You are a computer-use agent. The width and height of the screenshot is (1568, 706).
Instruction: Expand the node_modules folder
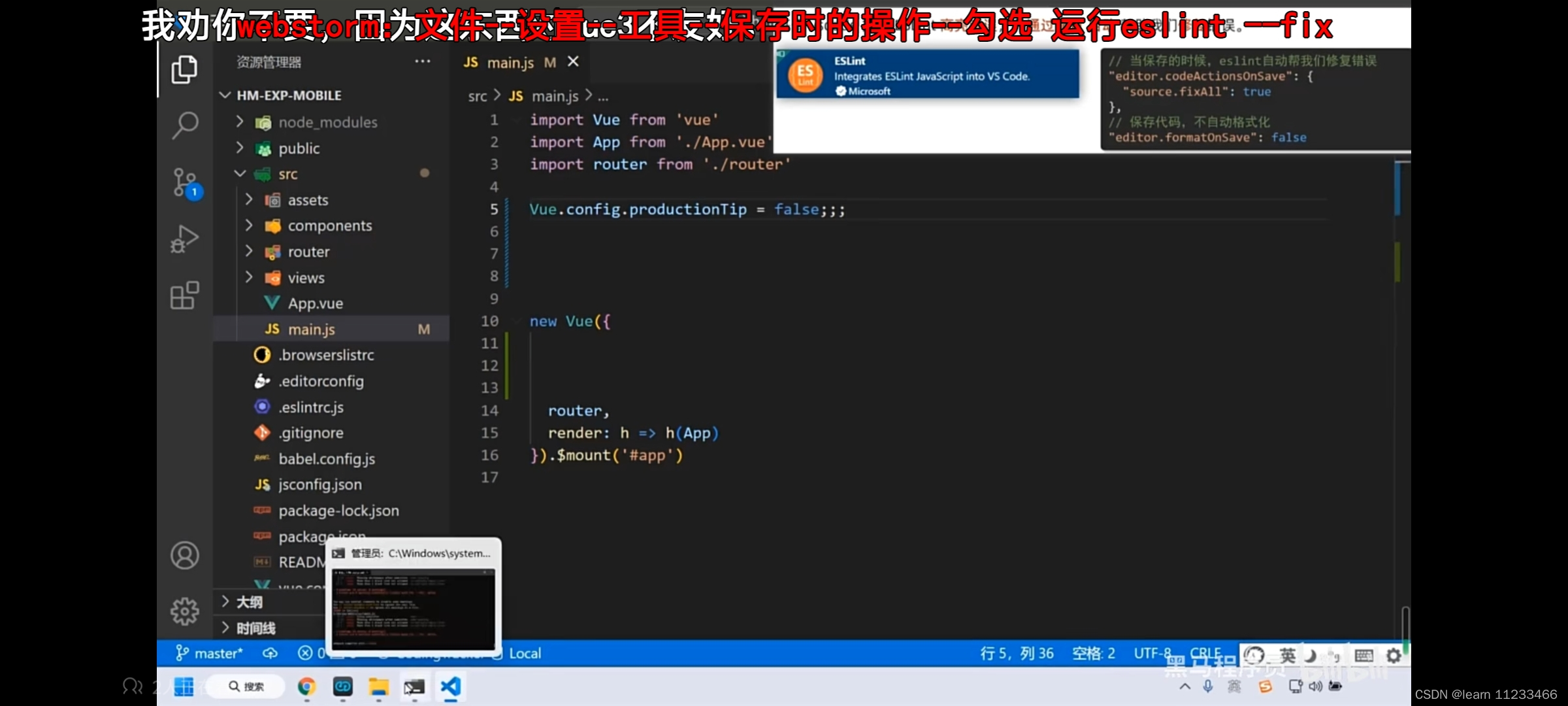(240, 122)
